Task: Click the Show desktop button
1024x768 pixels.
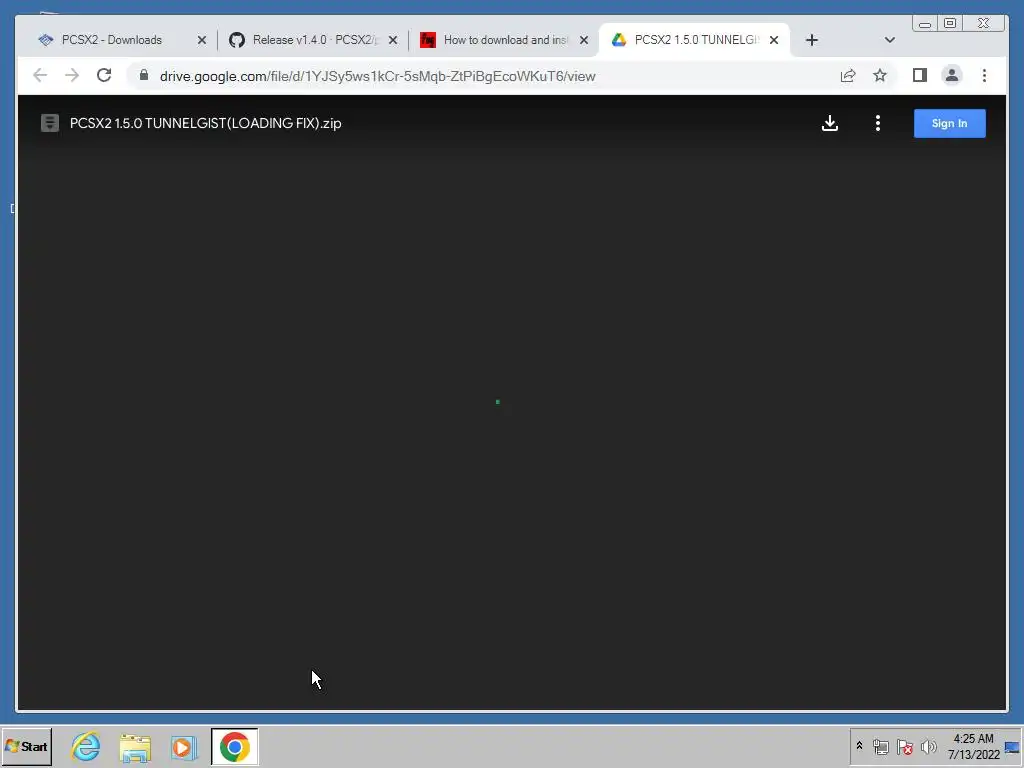Action: coord(1013,747)
